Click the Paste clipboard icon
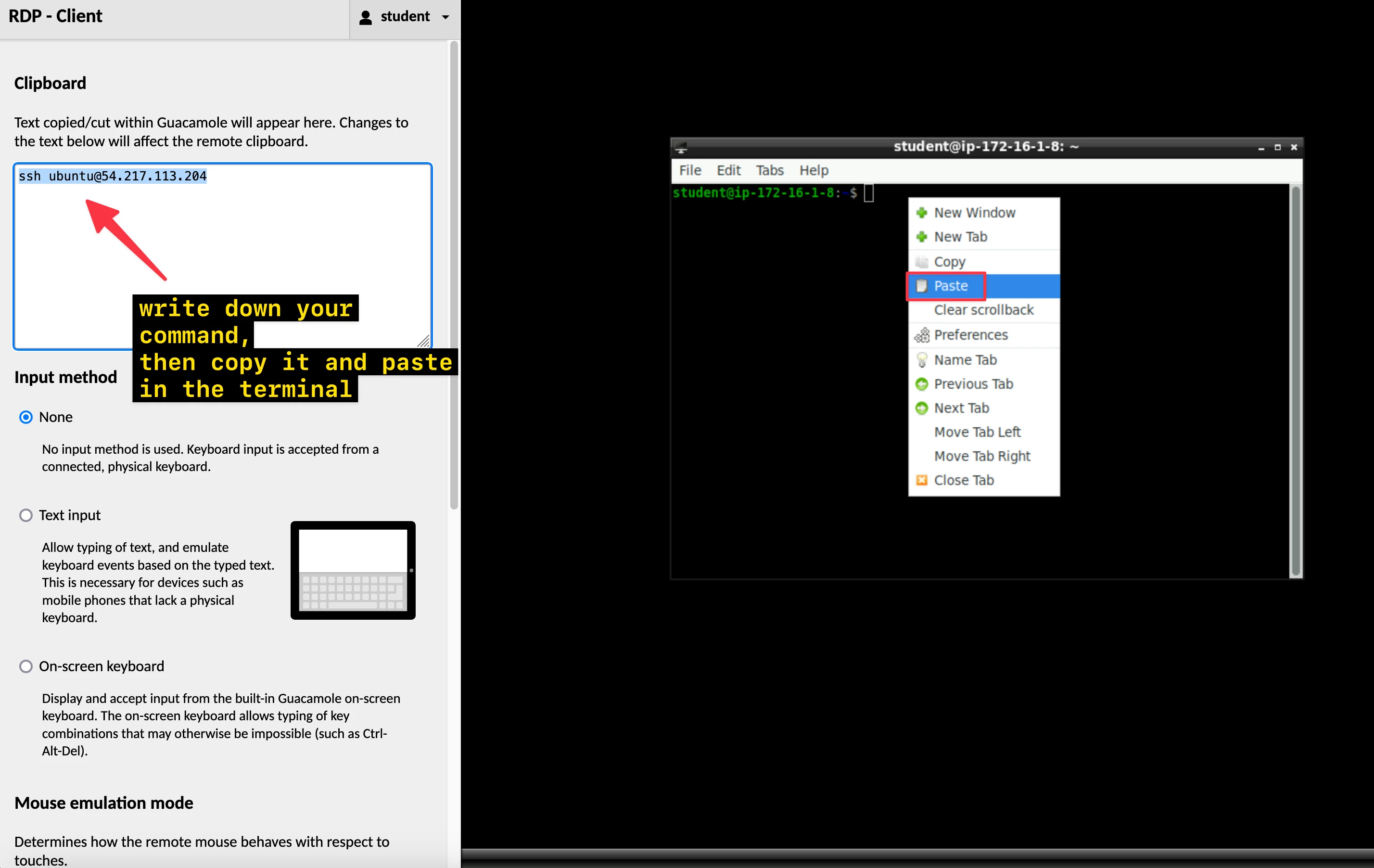Viewport: 1374px width, 868px height. click(x=921, y=286)
